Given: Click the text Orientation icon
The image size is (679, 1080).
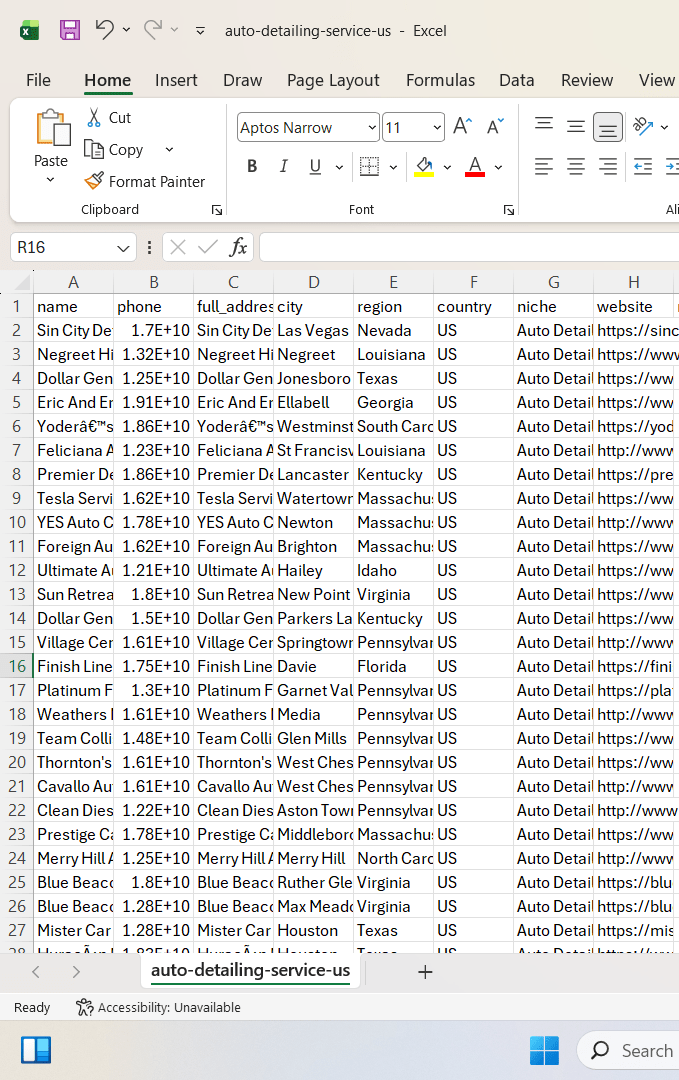Looking at the screenshot, I should 643,126.
